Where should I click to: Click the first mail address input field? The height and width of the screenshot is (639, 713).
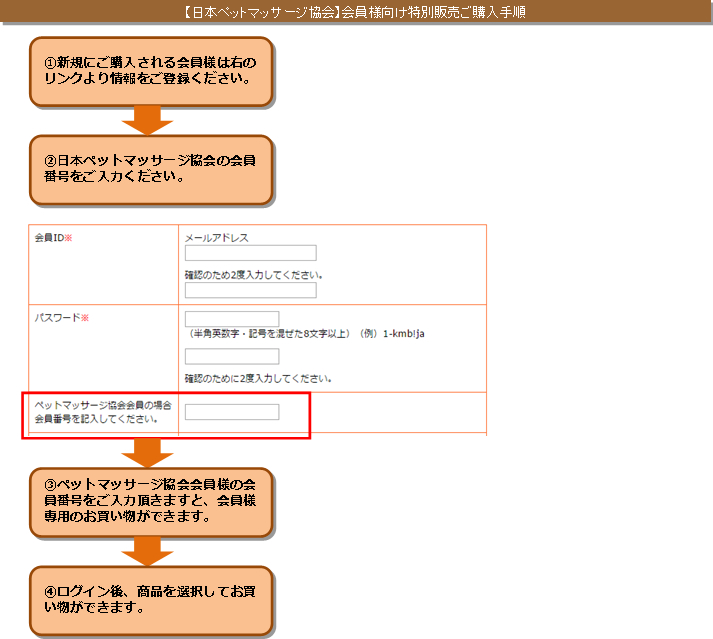[x=251, y=253]
